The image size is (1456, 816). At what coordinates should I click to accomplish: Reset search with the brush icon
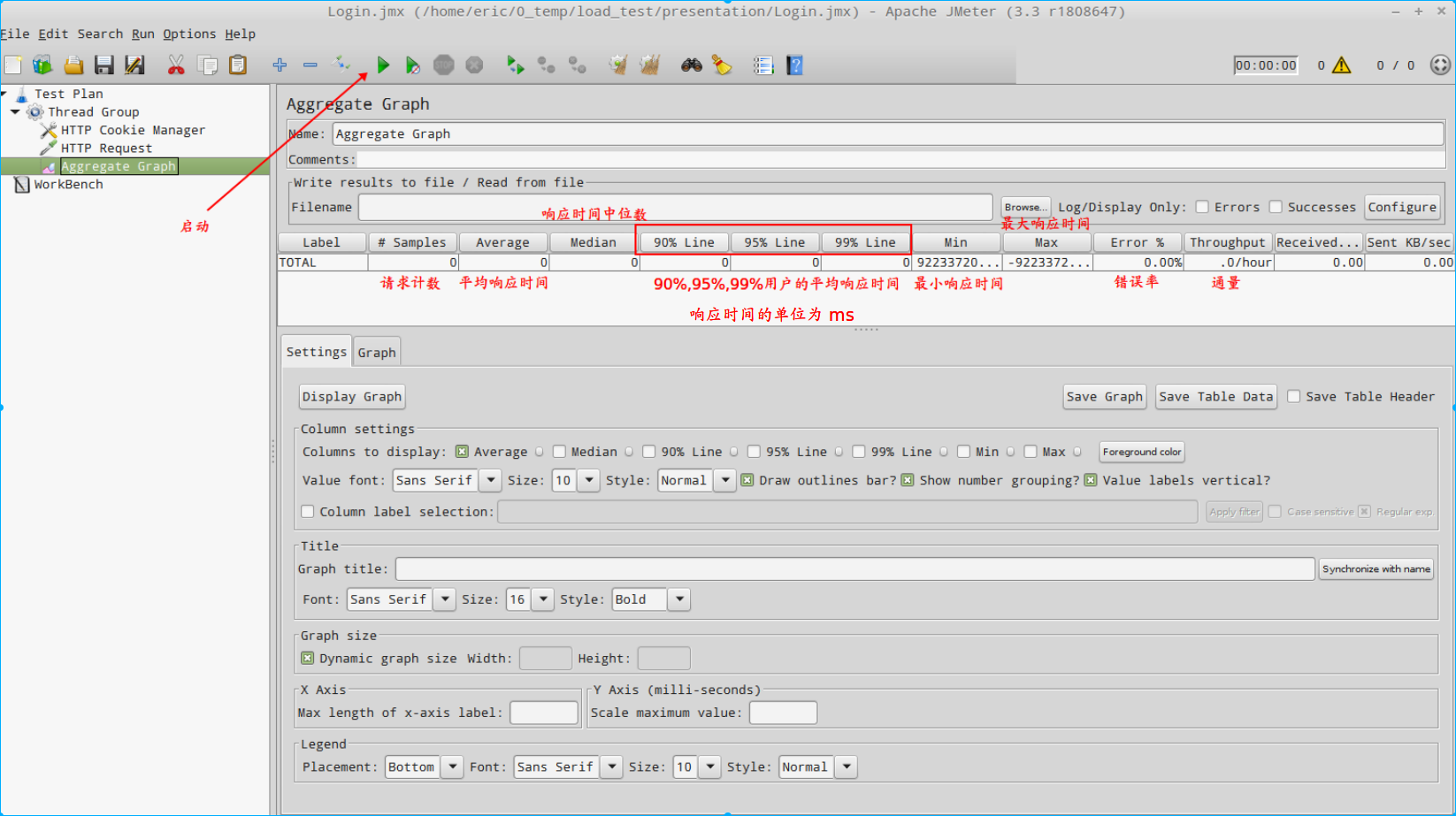point(722,65)
